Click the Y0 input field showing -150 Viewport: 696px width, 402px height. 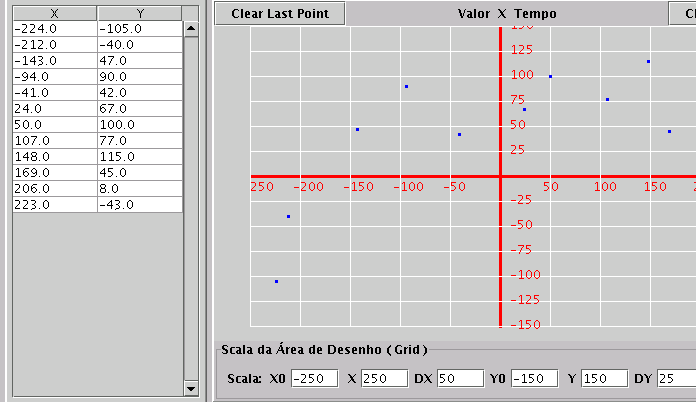(535, 379)
